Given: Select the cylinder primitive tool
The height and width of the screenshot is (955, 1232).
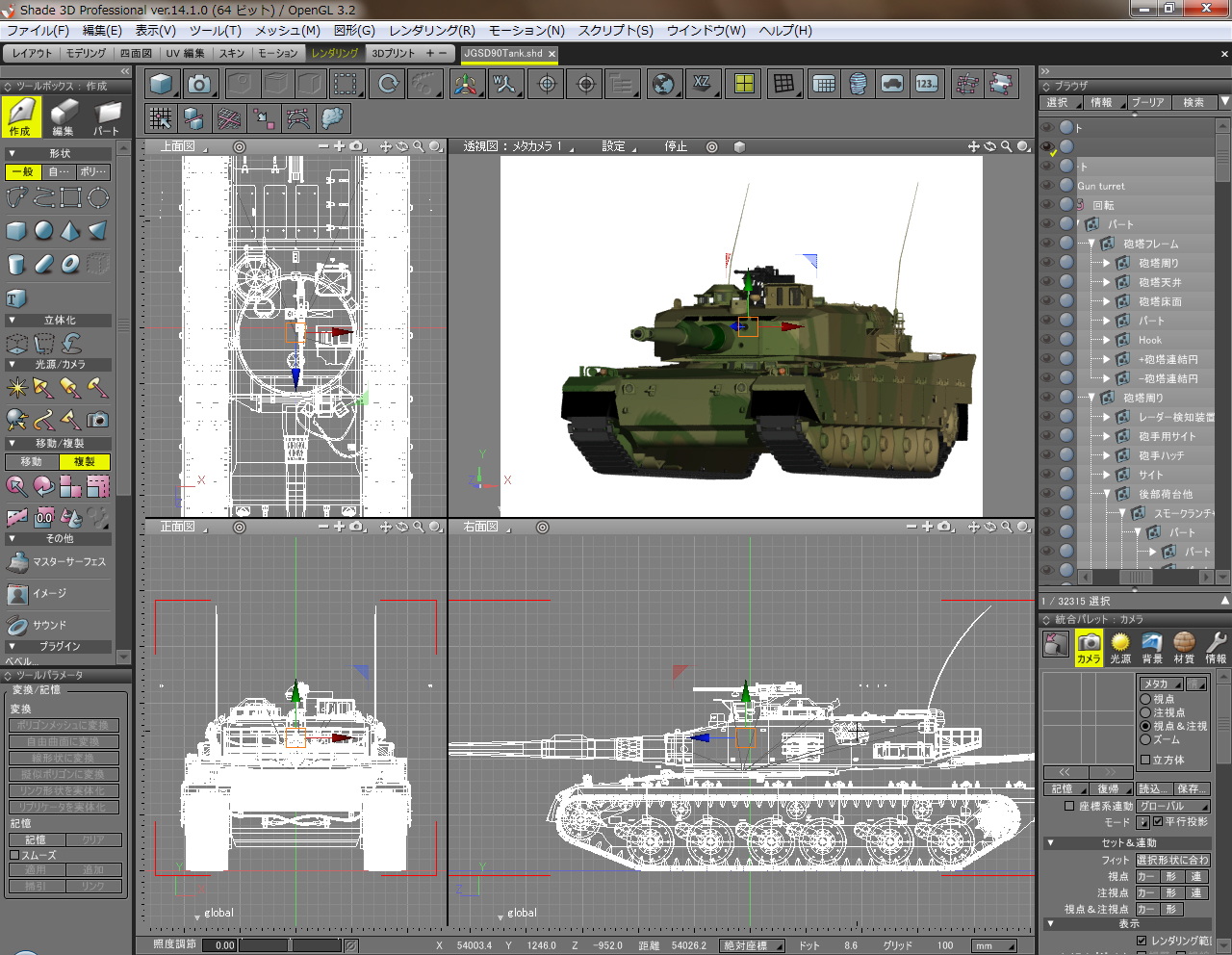Looking at the screenshot, I should pyautogui.click(x=16, y=264).
